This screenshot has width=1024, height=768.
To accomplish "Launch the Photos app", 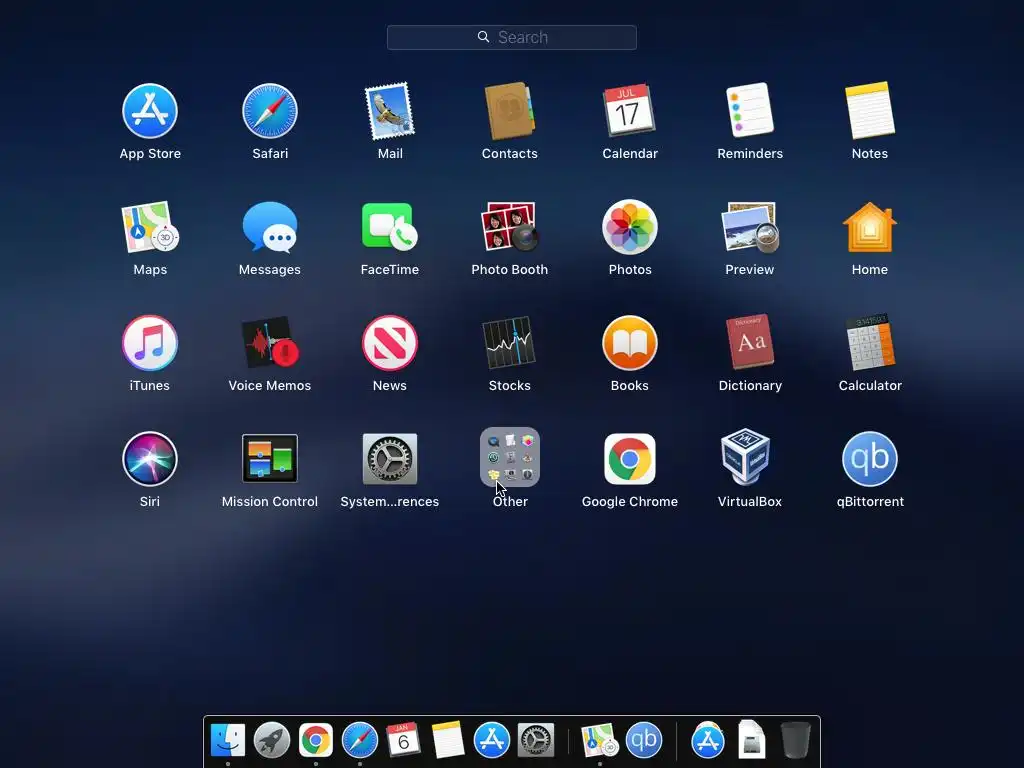I will click(630, 227).
